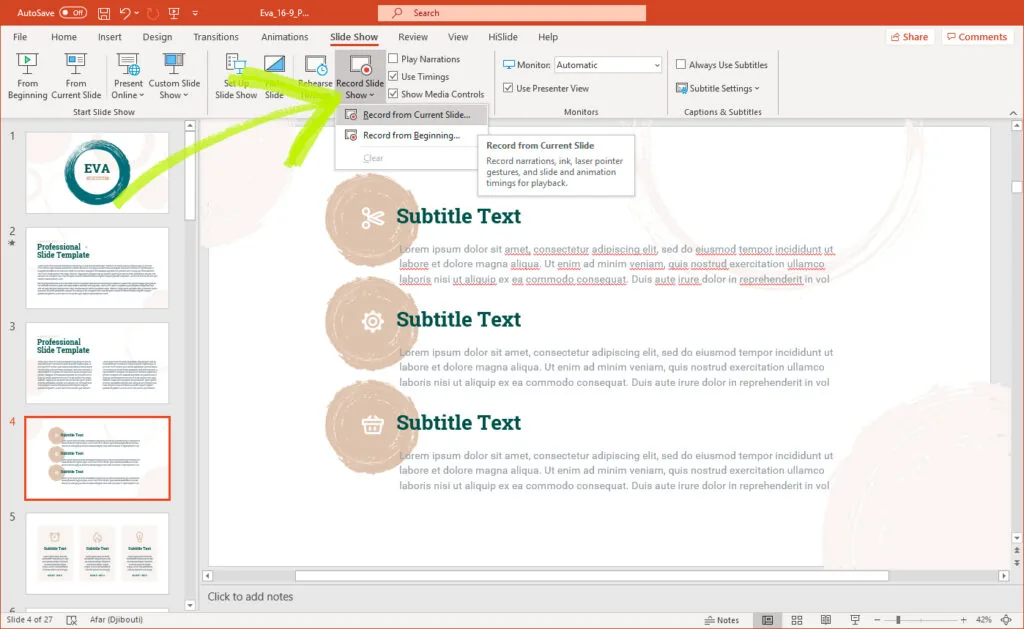Viewport: 1024px width, 629px height.
Task: Open Custom Slide Show menu
Action: click(x=174, y=76)
